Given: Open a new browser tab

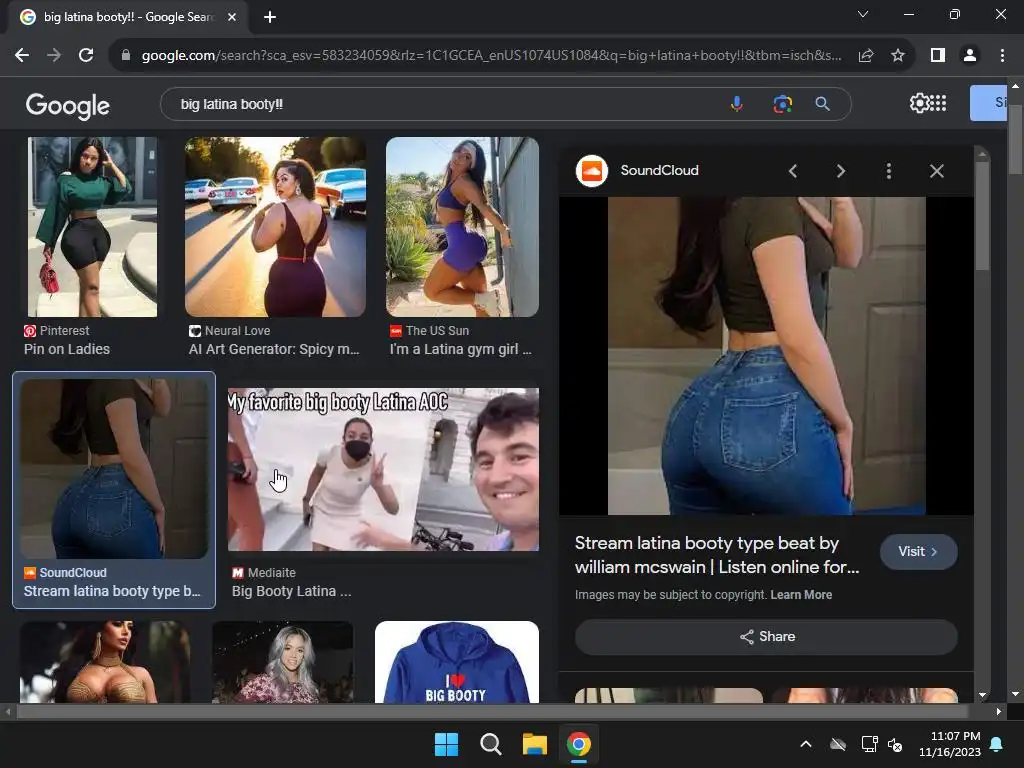Looking at the screenshot, I should click(x=270, y=17).
